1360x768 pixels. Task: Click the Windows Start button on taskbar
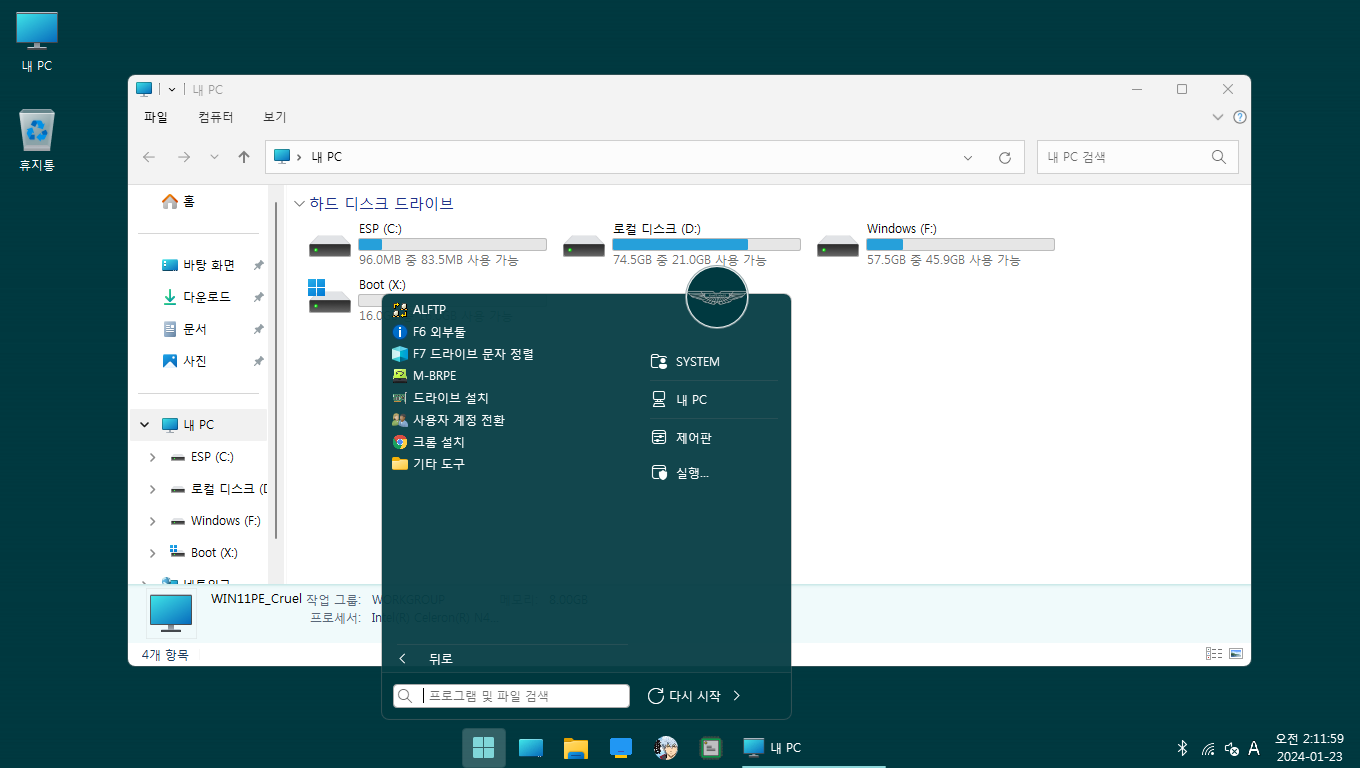click(x=484, y=748)
